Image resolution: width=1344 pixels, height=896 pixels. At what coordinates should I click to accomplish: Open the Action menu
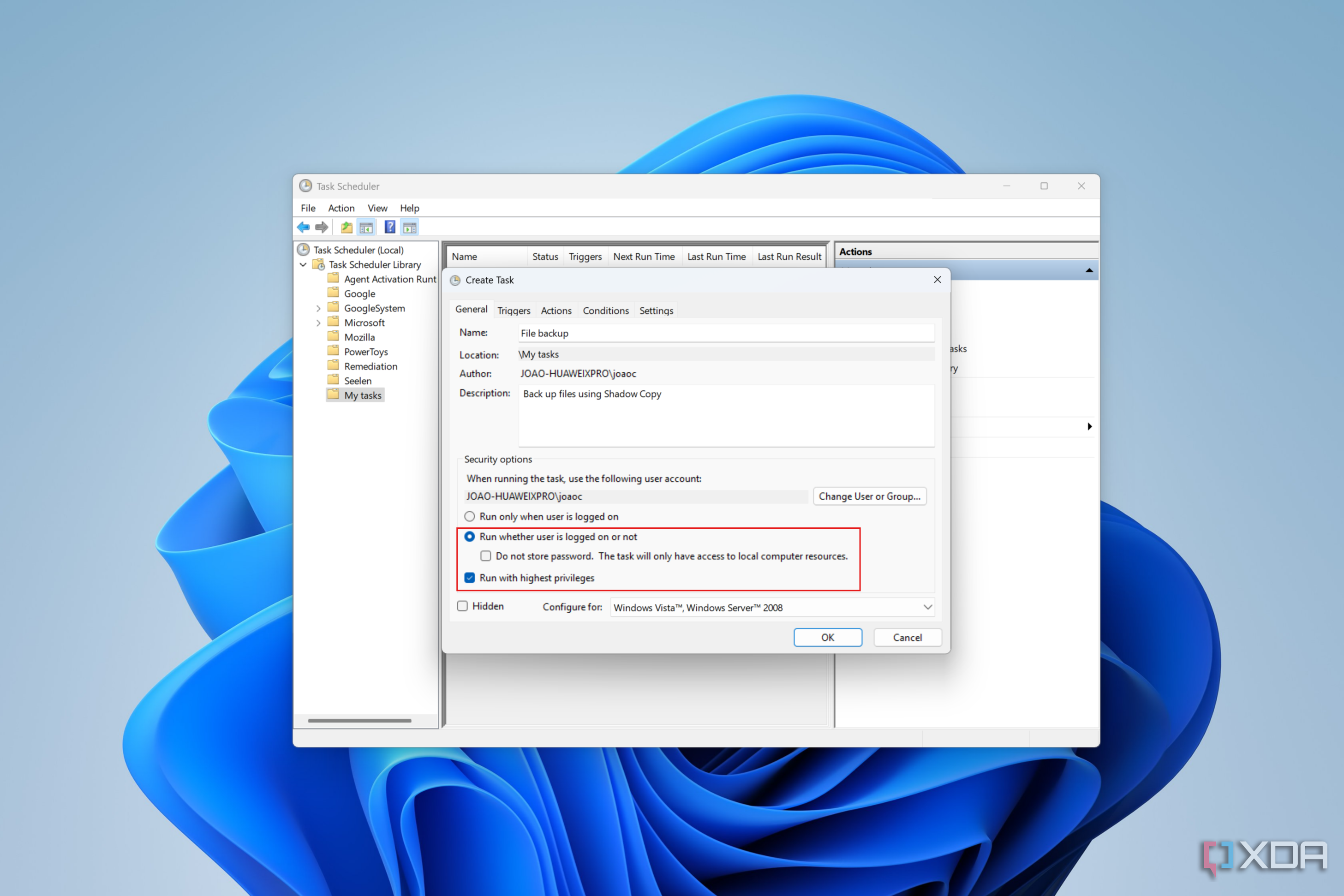341,208
